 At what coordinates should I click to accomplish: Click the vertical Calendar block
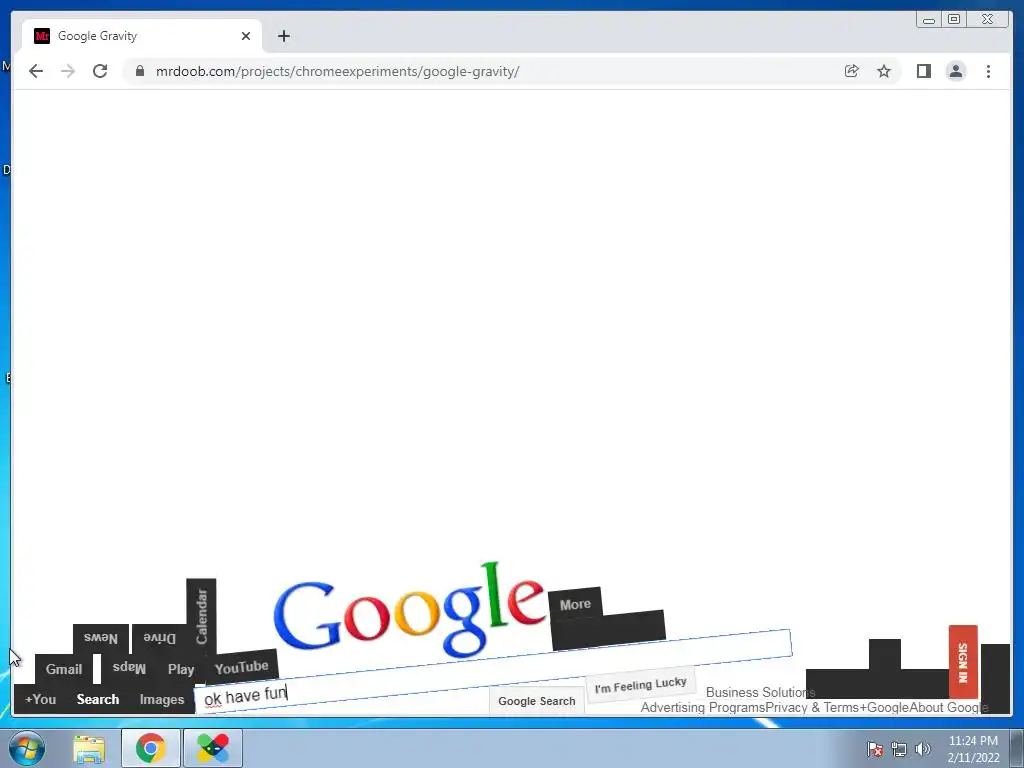(x=201, y=616)
